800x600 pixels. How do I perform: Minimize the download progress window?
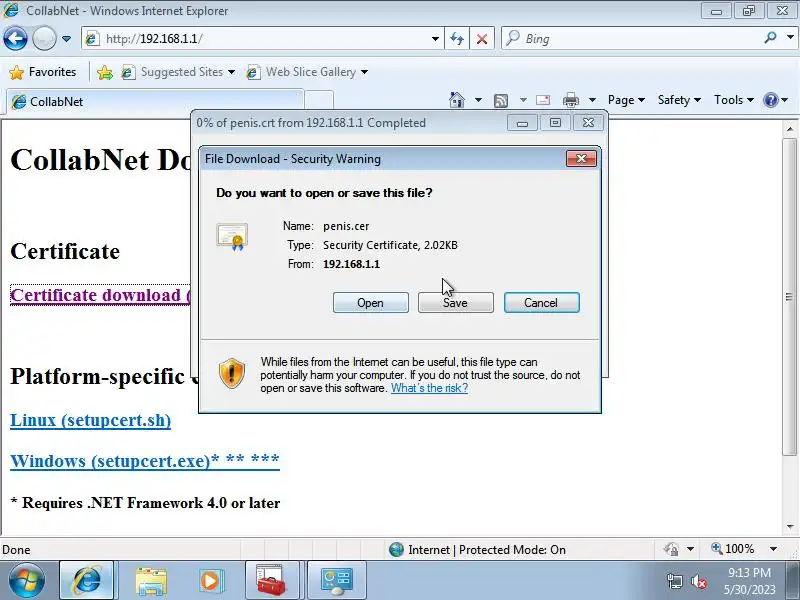[x=522, y=123]
